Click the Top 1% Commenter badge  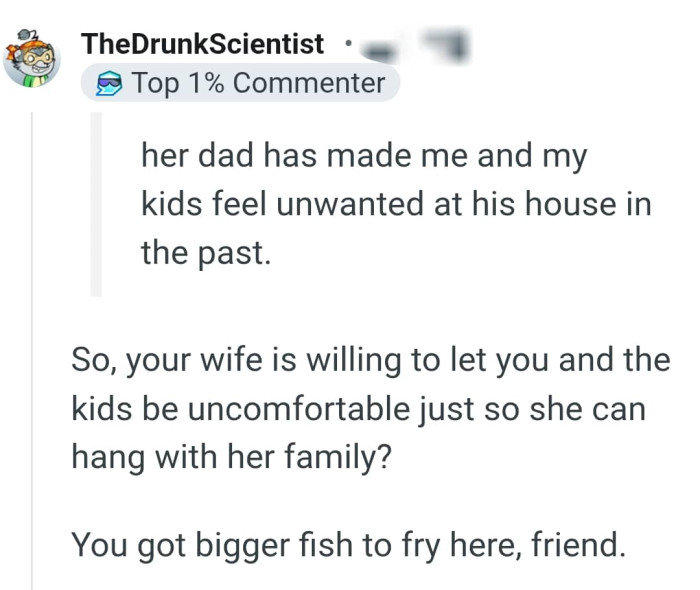point(240,84)
